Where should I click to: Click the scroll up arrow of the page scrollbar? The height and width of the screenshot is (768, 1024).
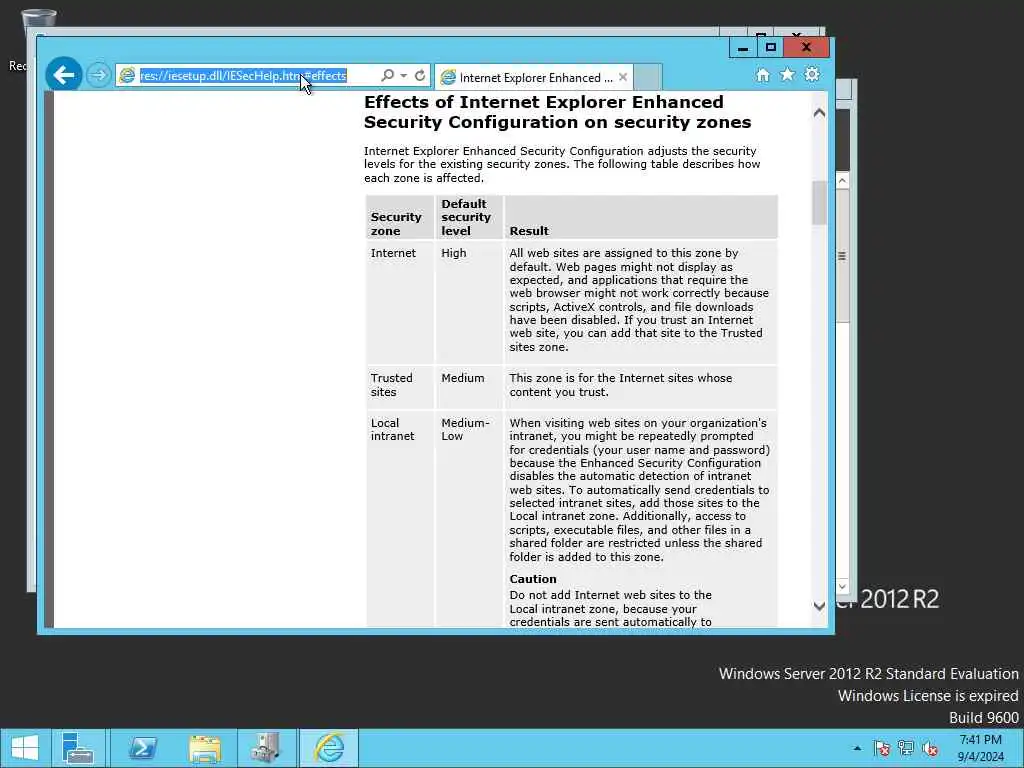point(819,112)
